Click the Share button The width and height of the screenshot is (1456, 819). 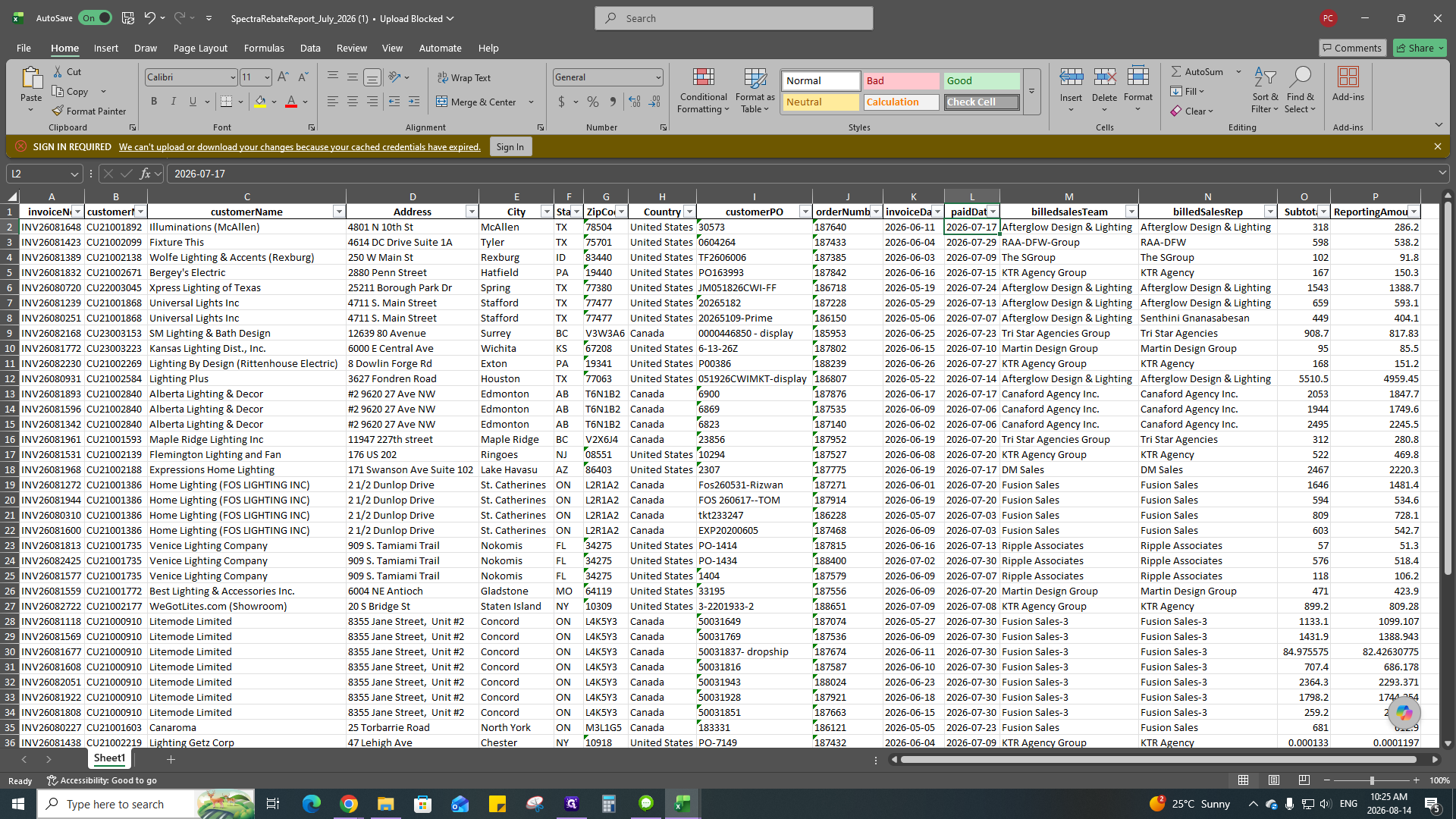[1420, 48]
